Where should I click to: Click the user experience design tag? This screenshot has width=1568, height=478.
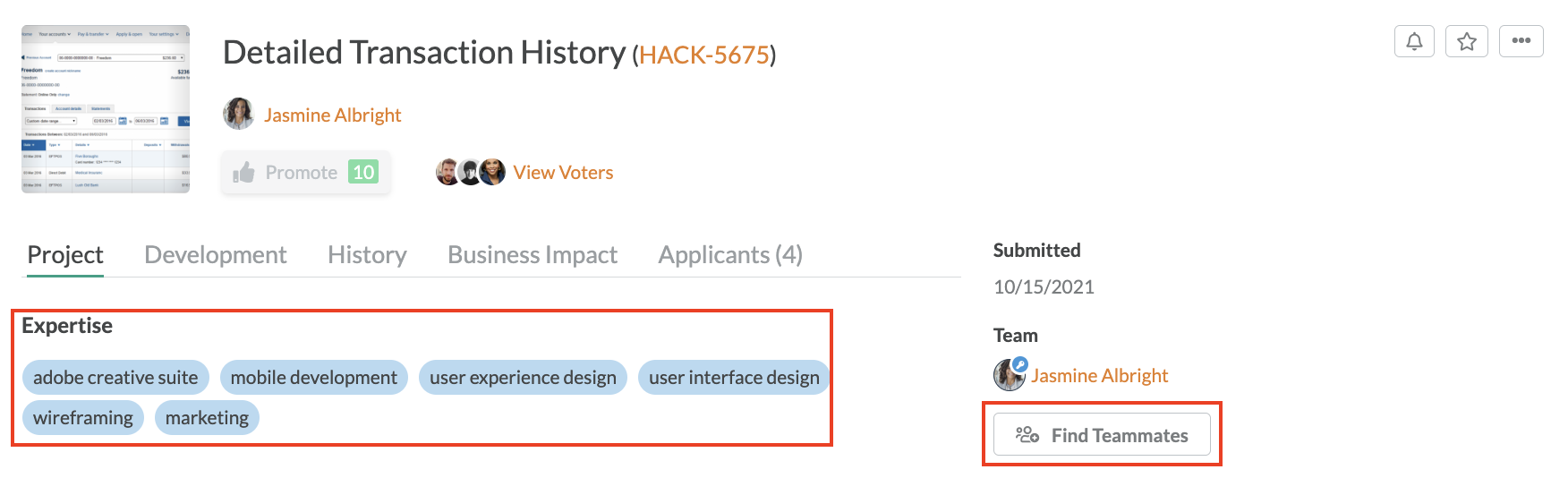coord(523,378)
